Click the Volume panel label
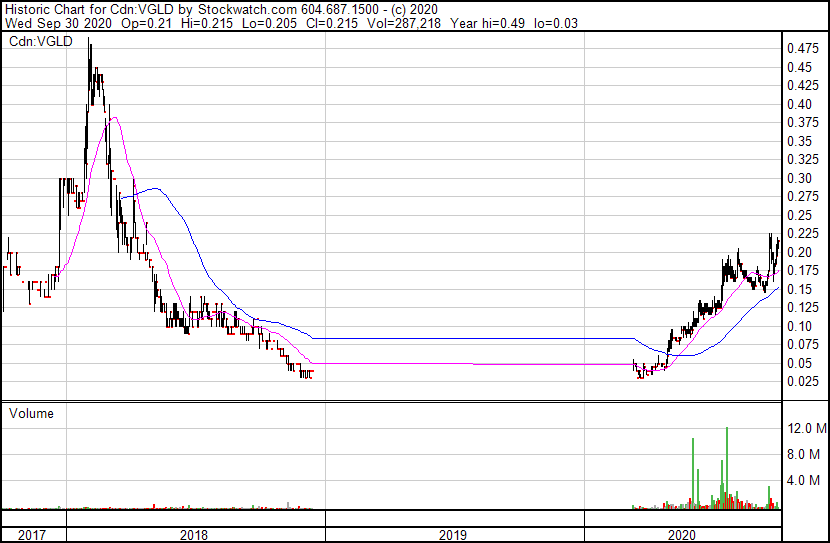This screenshot has width=830, height=543. 32,413
